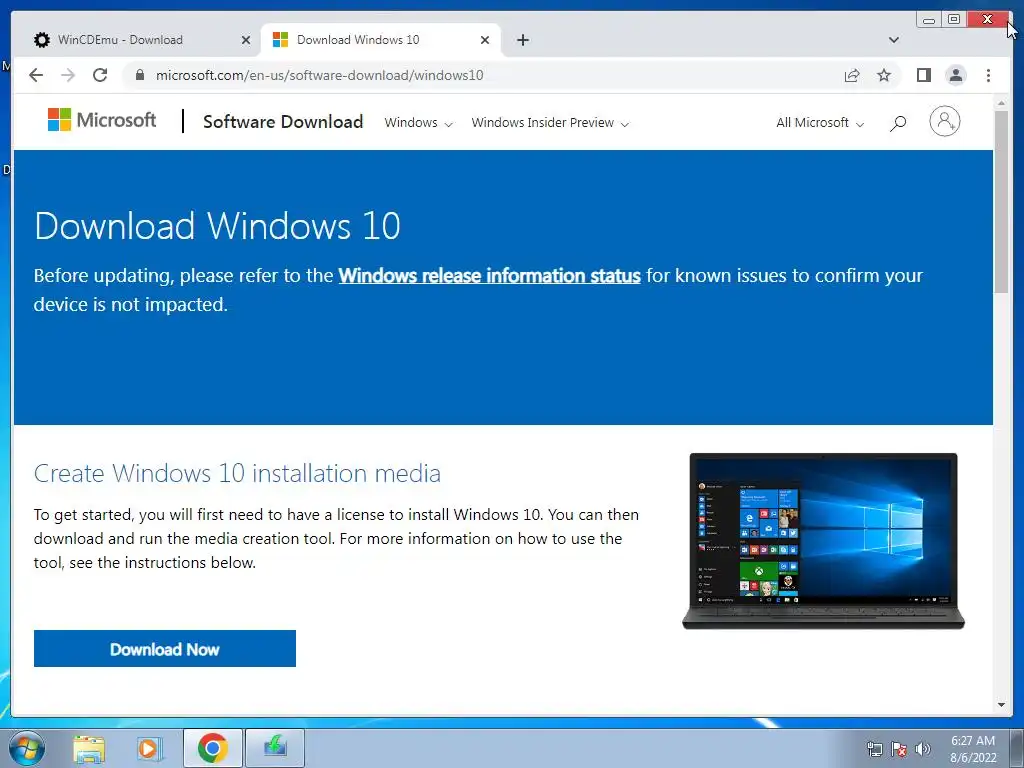Open the Chrome profile avatar
1024x768 pixels.
pos(955,75)
